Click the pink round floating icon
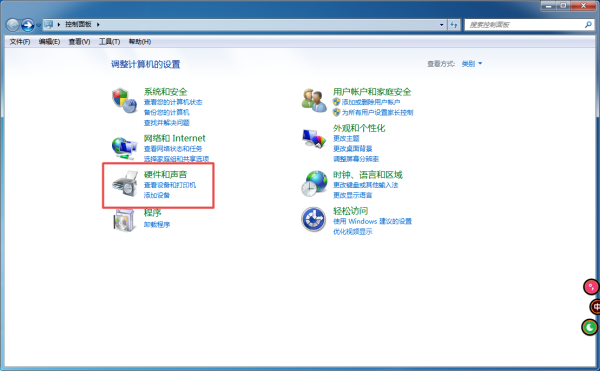Viewport: 600px width, 371px height. (591, 286)
